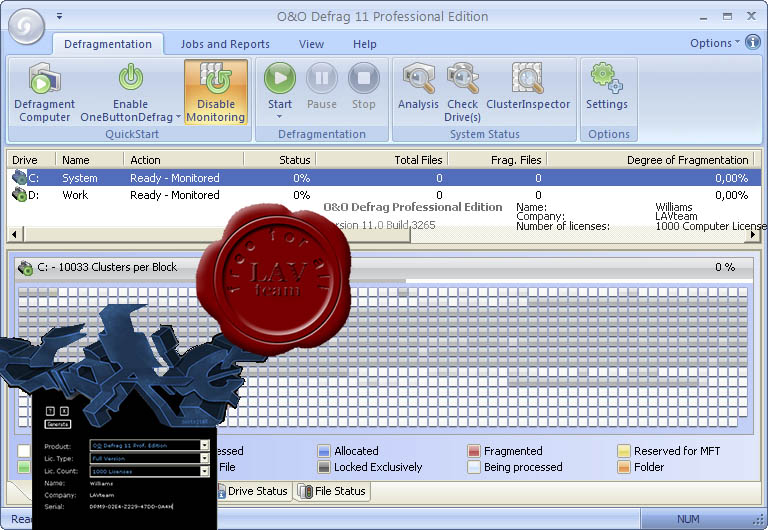The height and width of the screenshot is (530, 768).
Task: Click the orange Folder legend swatch
Action: click(624, 467)
